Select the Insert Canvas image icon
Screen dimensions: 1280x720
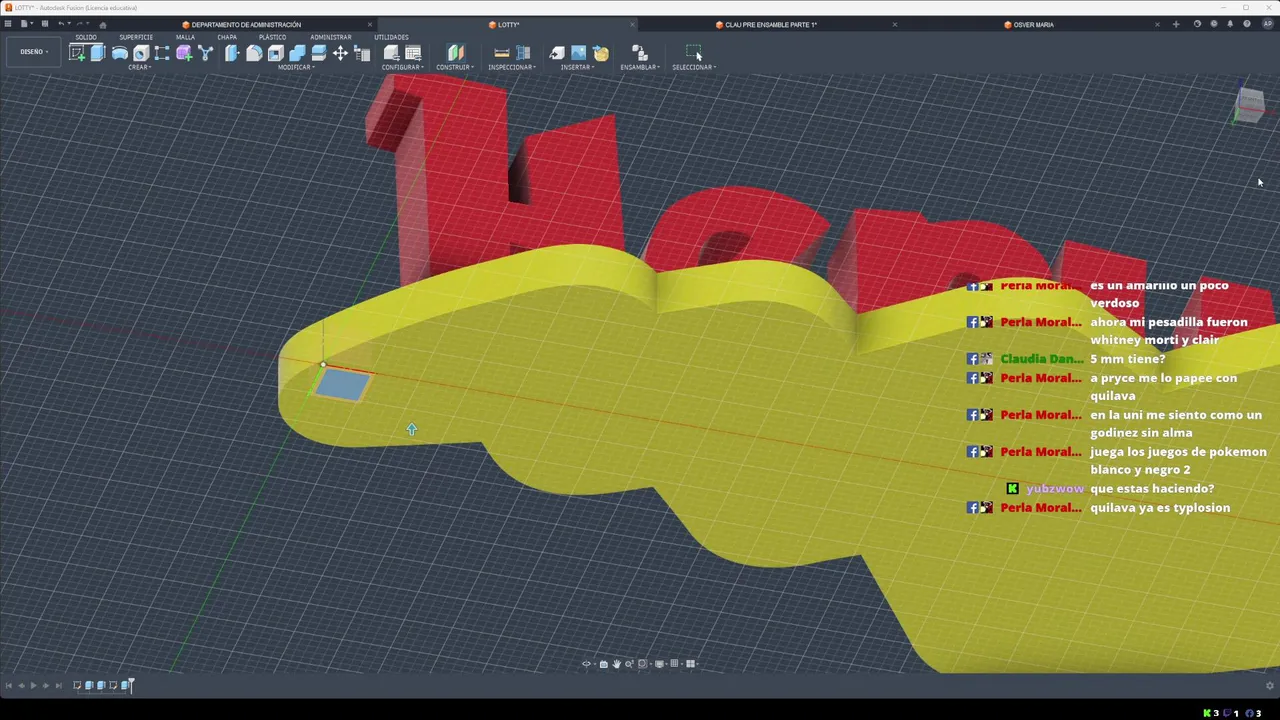click(x=579, y=53)
